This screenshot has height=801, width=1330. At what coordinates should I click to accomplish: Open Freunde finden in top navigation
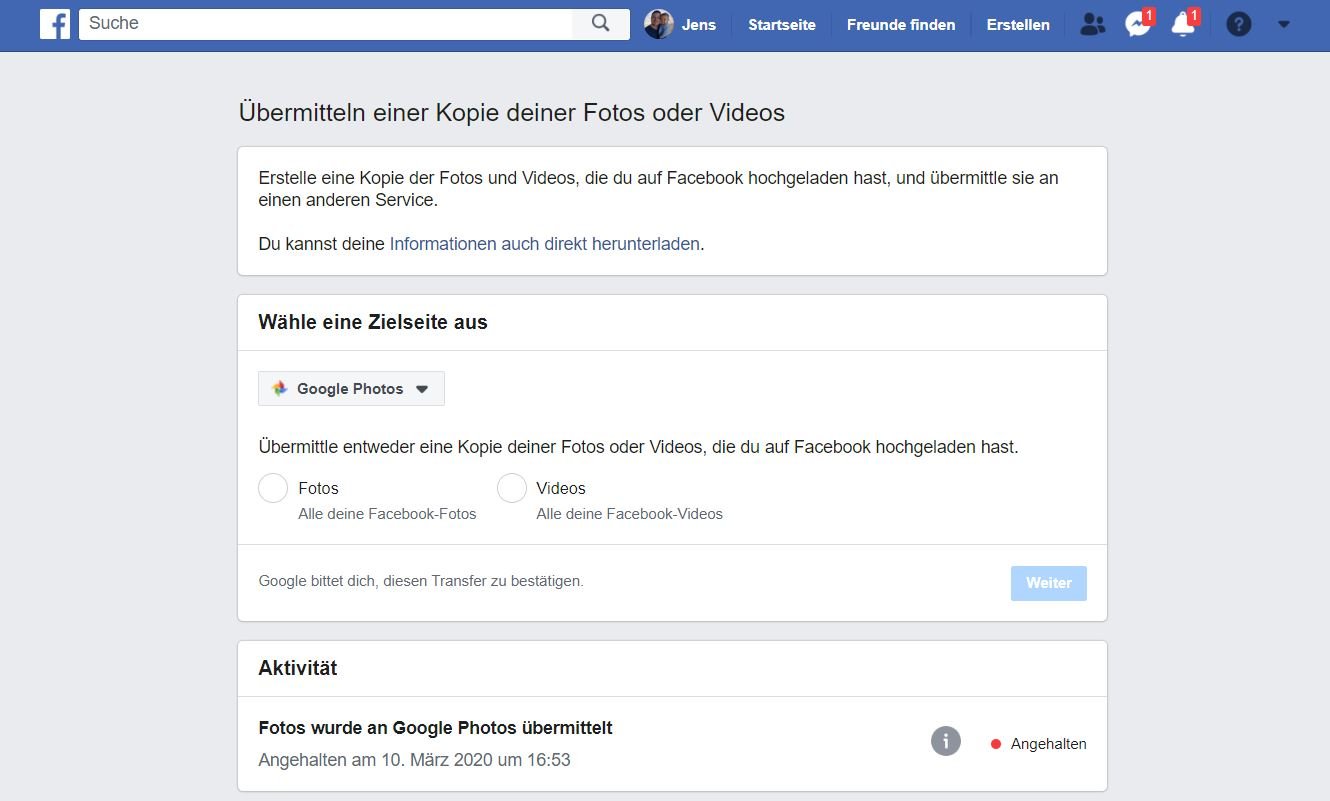(900, 25)
